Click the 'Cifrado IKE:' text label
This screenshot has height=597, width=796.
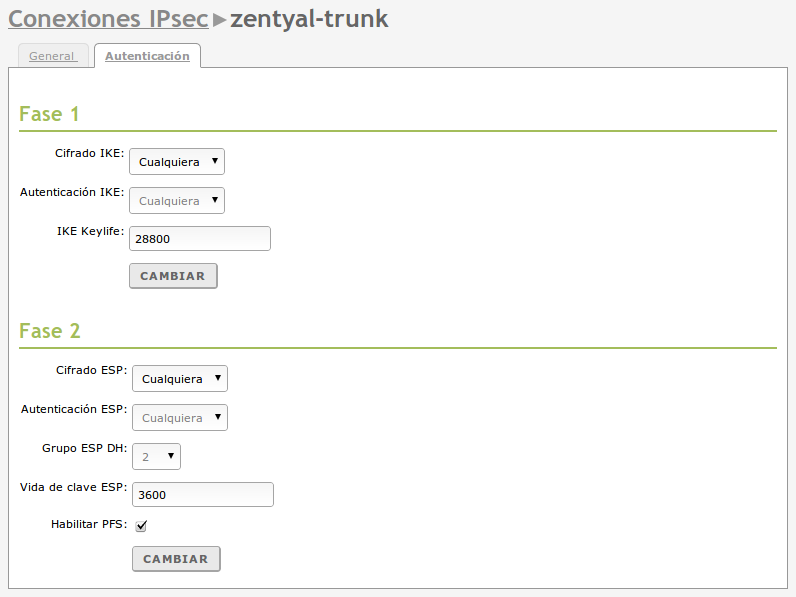[90, 153]
